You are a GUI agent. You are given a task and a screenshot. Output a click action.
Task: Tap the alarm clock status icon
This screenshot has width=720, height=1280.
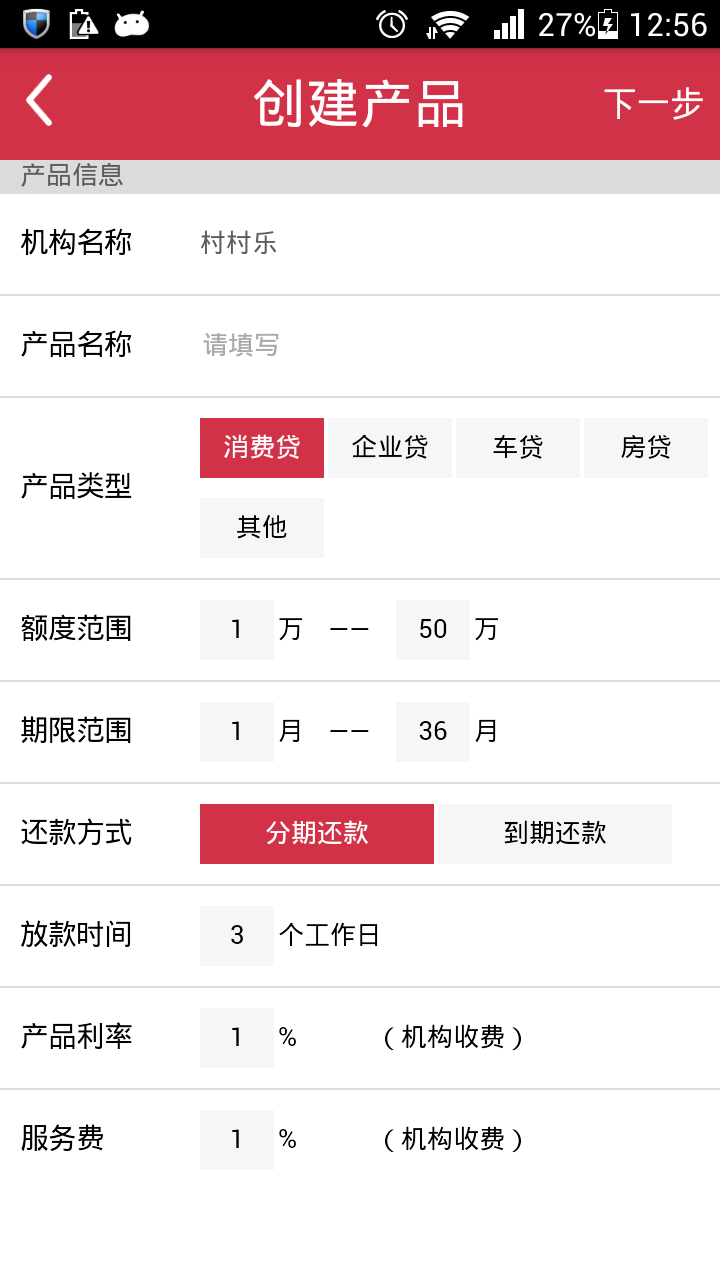392,24
